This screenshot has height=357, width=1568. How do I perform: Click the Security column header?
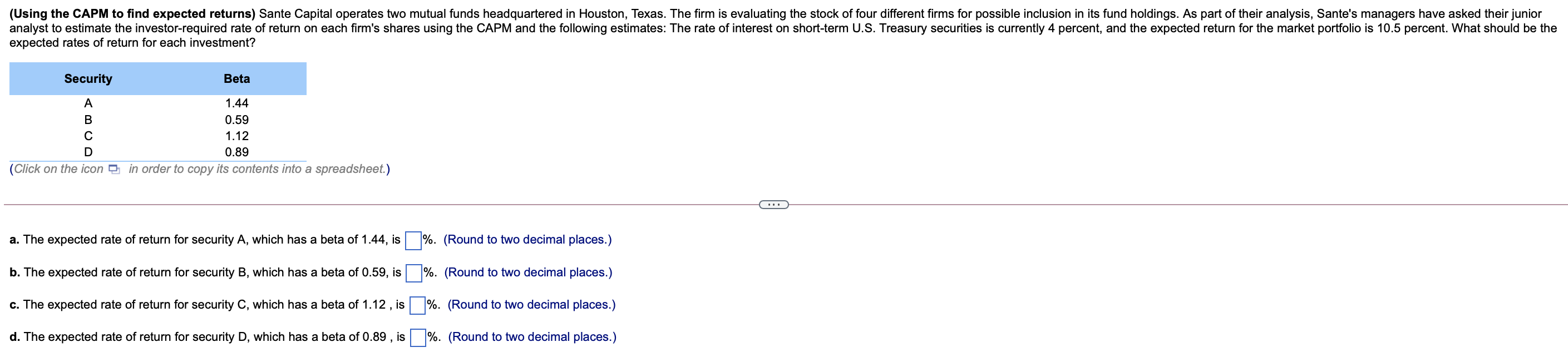click(88, 78)
